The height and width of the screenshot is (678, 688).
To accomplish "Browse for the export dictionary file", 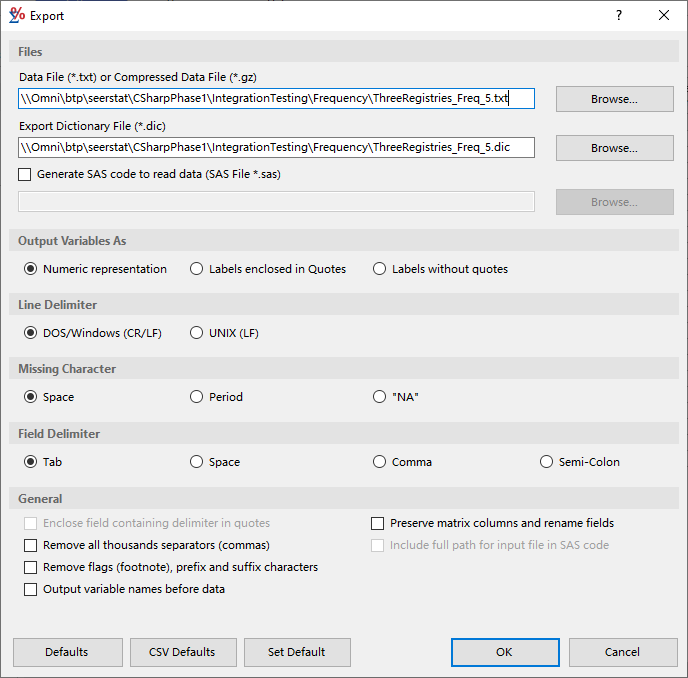I will [614, 148].
